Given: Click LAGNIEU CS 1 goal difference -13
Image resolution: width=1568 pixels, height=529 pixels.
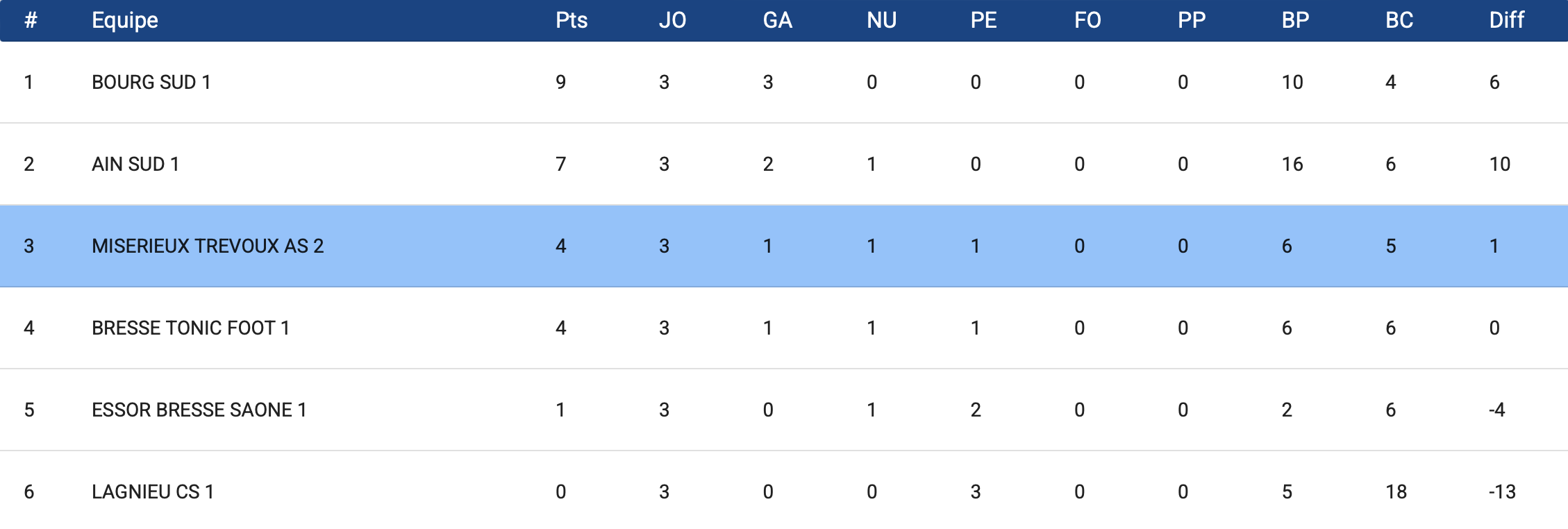Looking at the screenshot, I should coord(1502,492).
